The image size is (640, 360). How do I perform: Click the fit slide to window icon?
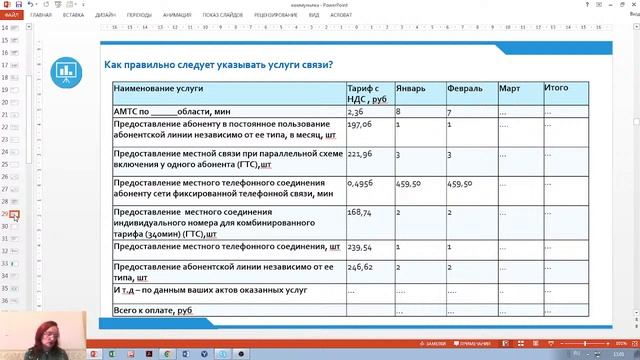tap(635, 344)
